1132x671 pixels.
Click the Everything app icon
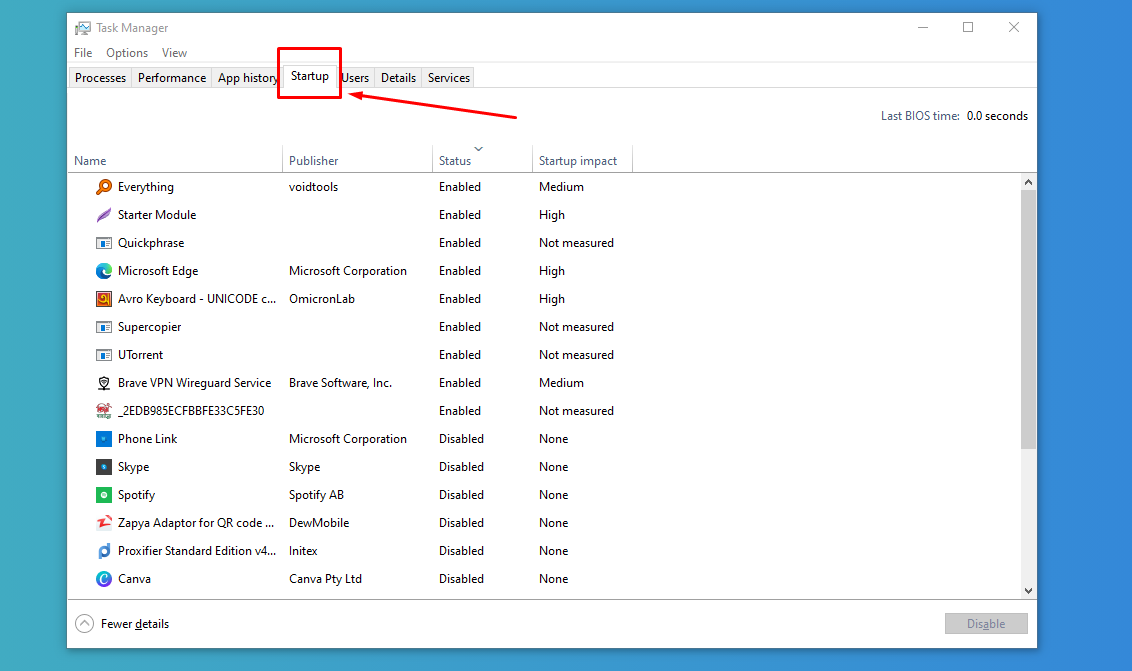pos(104,186)
